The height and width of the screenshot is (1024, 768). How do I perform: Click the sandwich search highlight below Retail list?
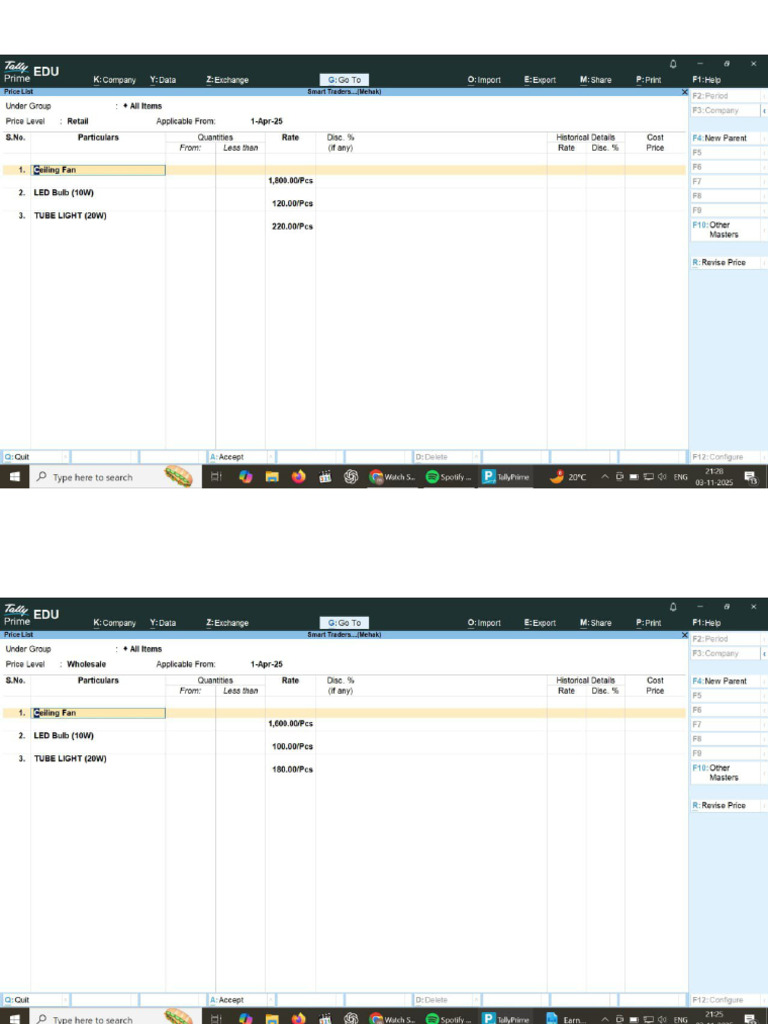(178, 476)
